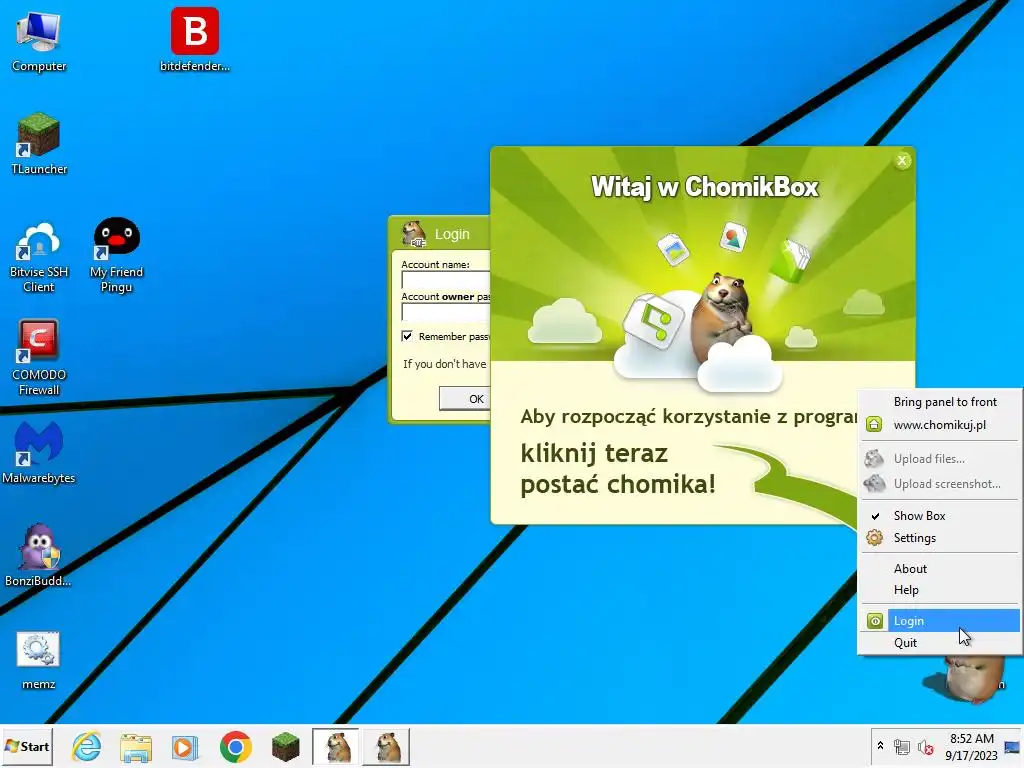The height and width of the screenshot is (768, 1024).
Task: Click the taskbar clock showing 8:52 AM
Action: coord(971,746)
